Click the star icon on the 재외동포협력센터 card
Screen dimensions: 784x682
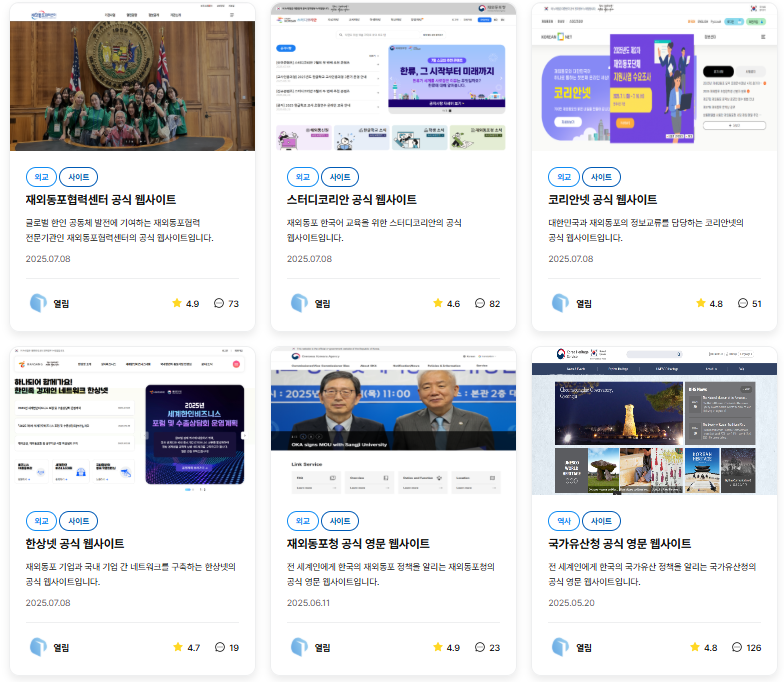tap(177, 303)
